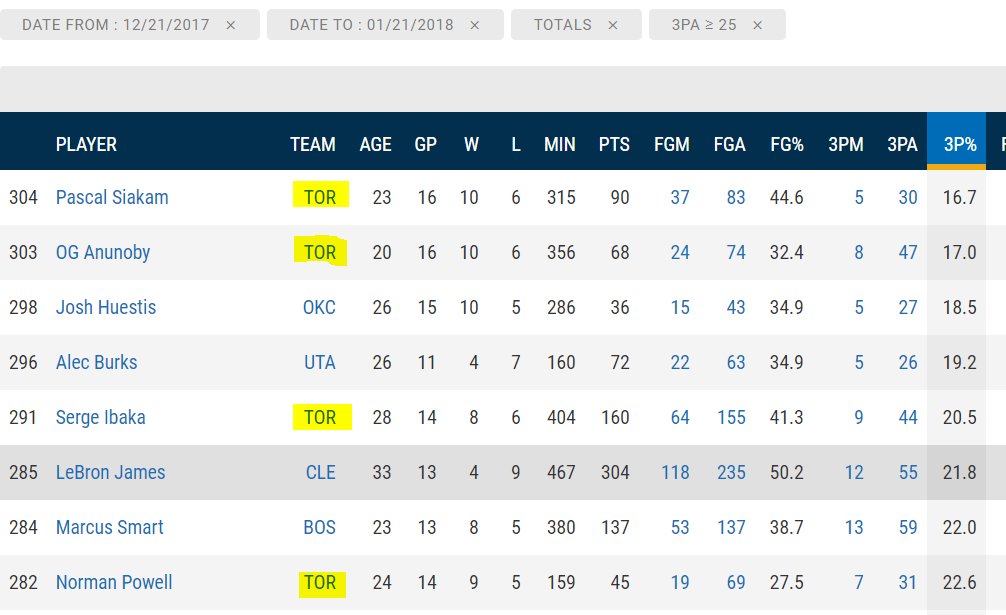The height and width of the screenshot is (615, 1006).
Task: Remove the 3PA ≥ 25 filter
Action: (x=758, y=25)
